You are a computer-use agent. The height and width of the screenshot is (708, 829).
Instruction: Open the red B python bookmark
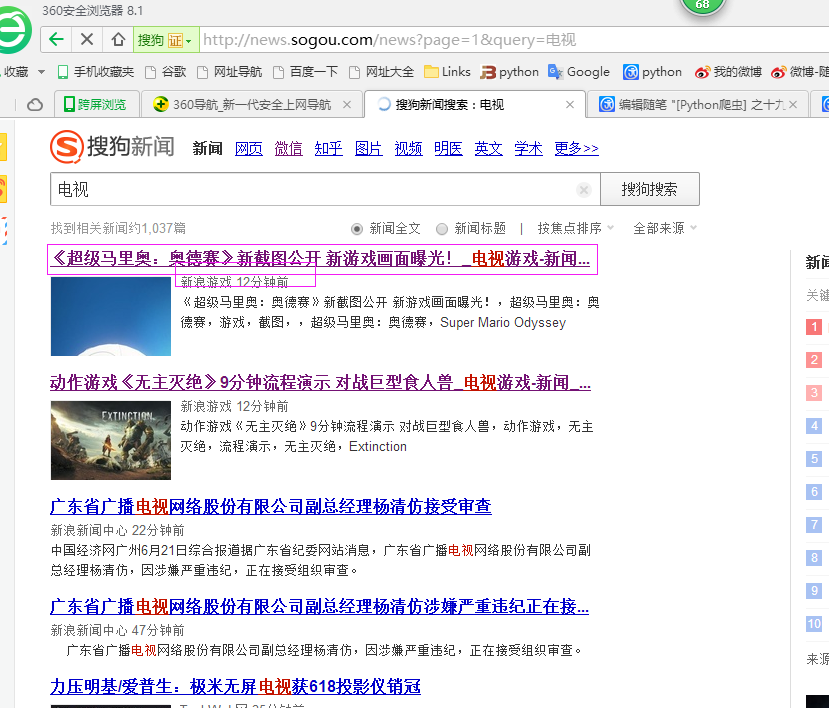coord(510,72)
